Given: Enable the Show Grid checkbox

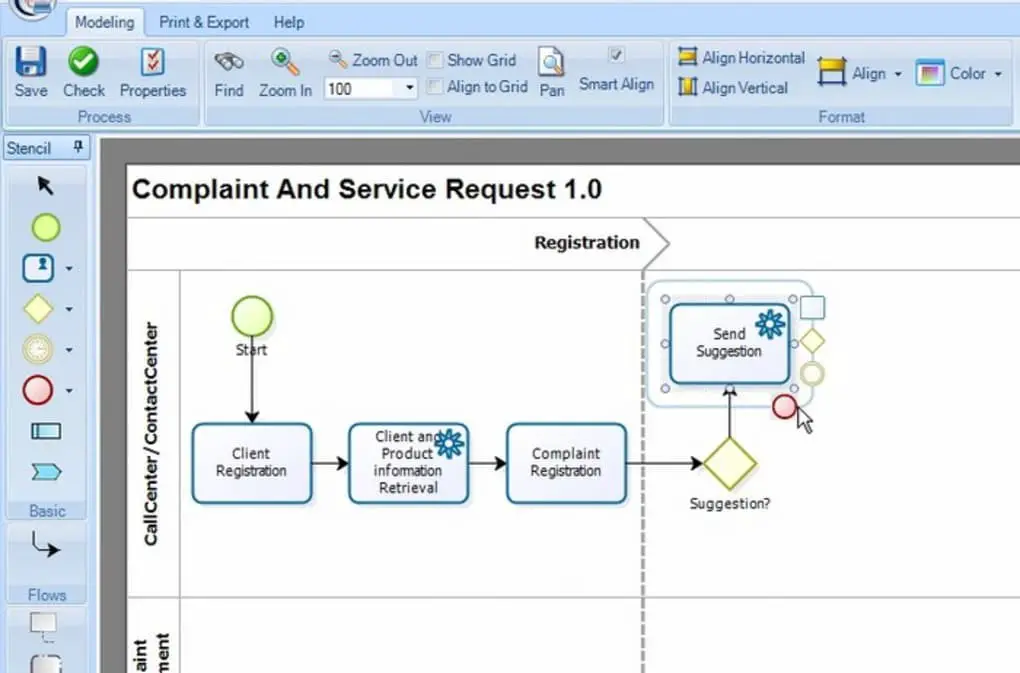Looking at the screenshot, I should (435, 60).
